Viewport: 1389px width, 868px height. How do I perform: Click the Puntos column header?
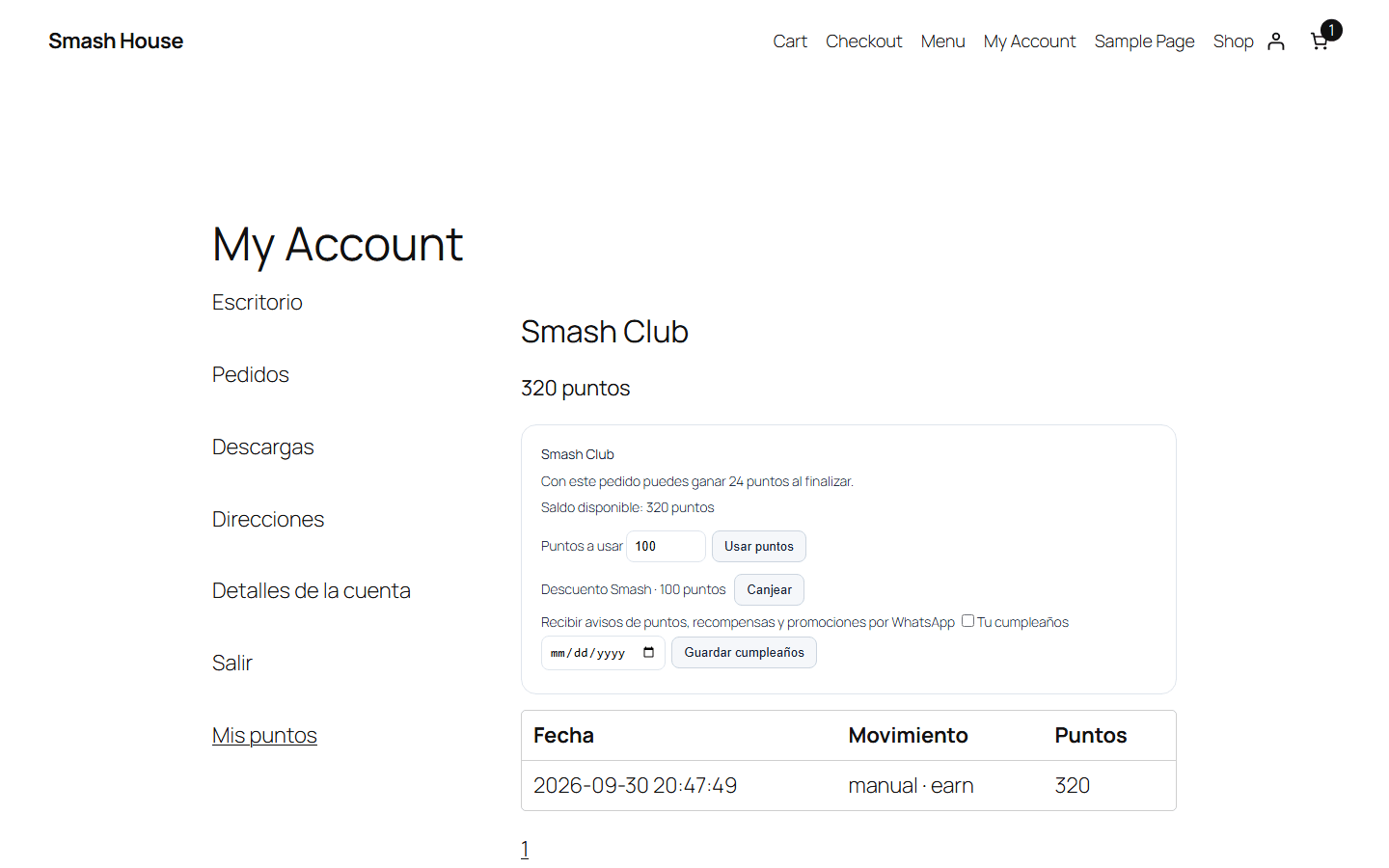[x=1109, y=736]
